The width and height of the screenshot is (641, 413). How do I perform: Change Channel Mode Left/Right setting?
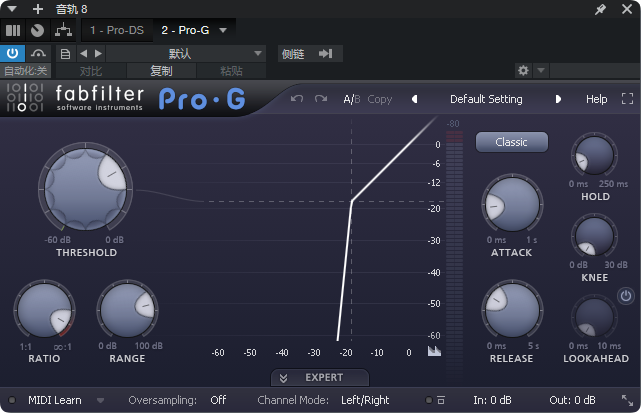365,400
